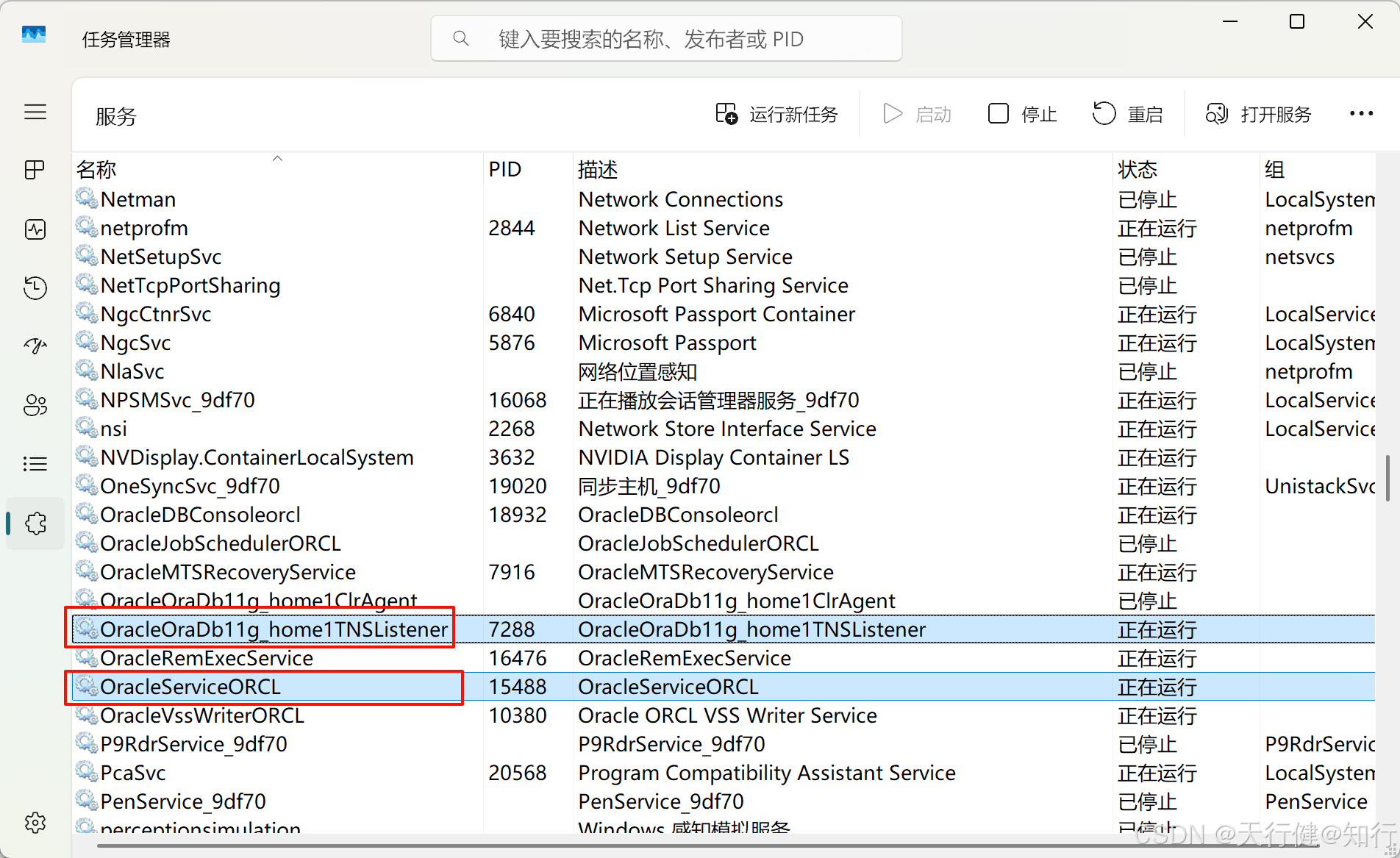Click PID 15488 cell
Image resolution: width=1400 pixels, height=858 pixels.
click(518, 687)
